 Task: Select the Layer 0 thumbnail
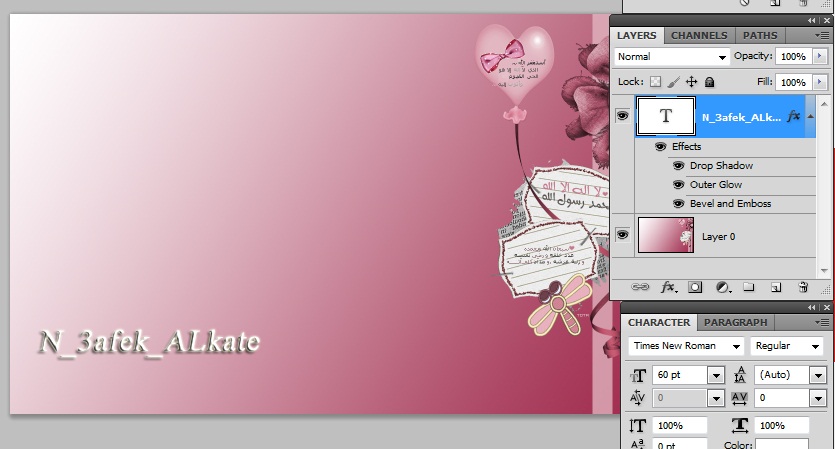665,235
